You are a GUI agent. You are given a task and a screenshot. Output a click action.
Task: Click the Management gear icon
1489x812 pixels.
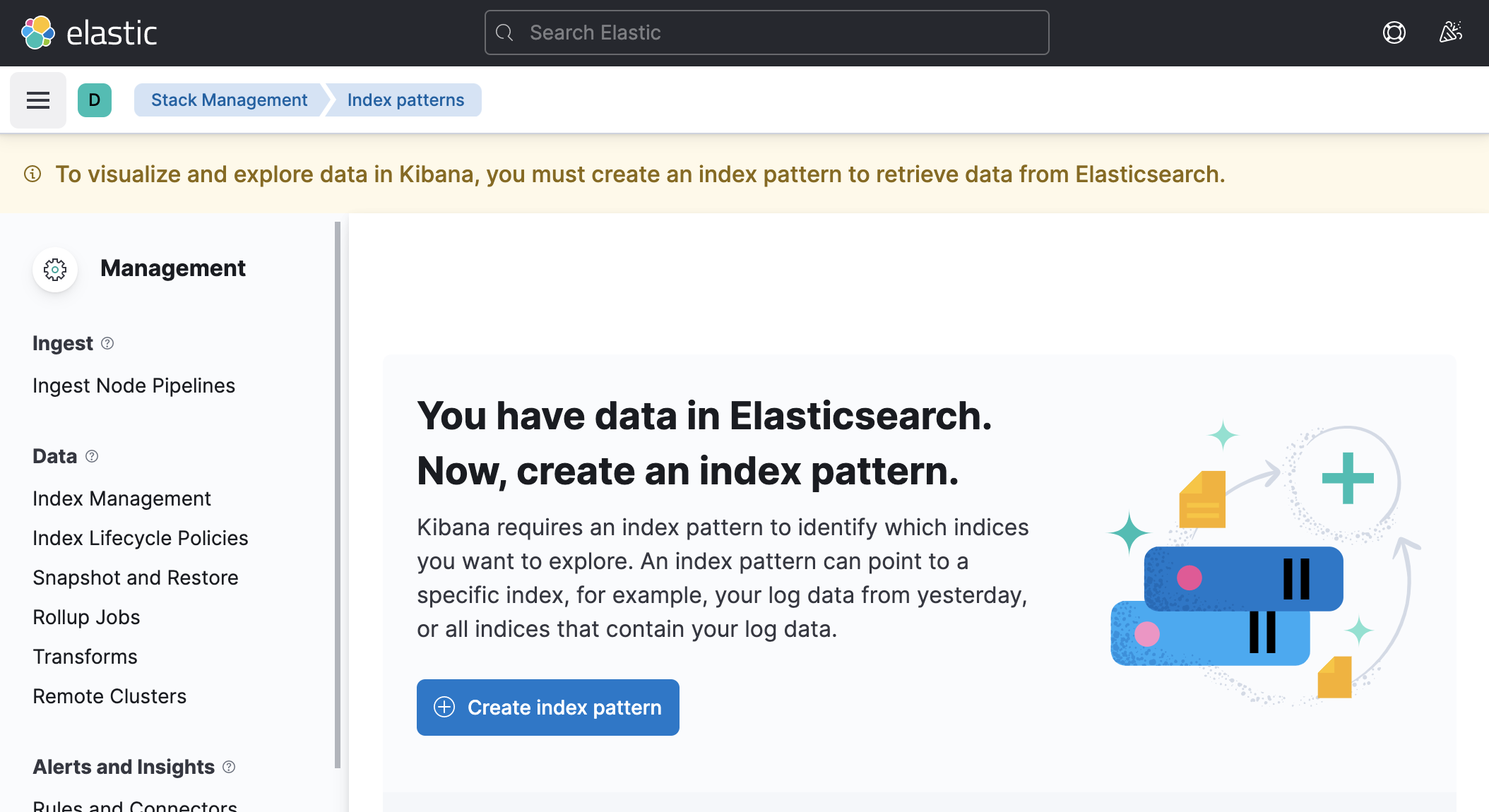click(54, 269)
